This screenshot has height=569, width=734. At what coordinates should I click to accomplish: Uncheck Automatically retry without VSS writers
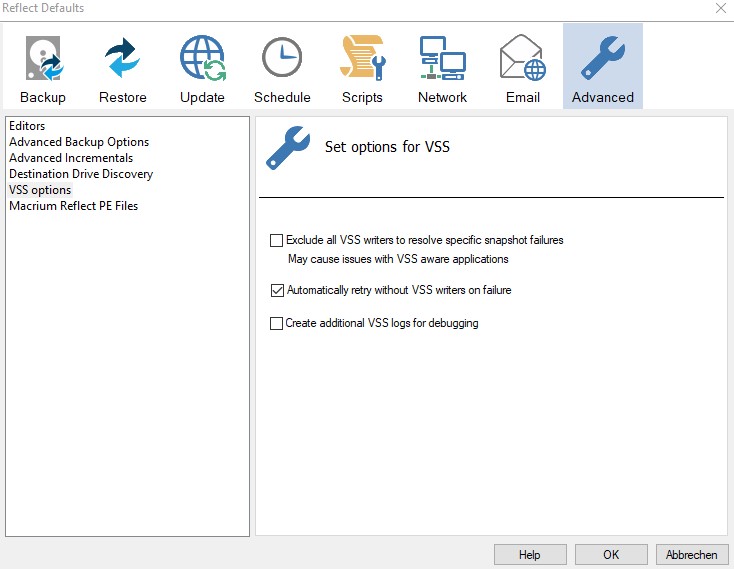point(277,291)
